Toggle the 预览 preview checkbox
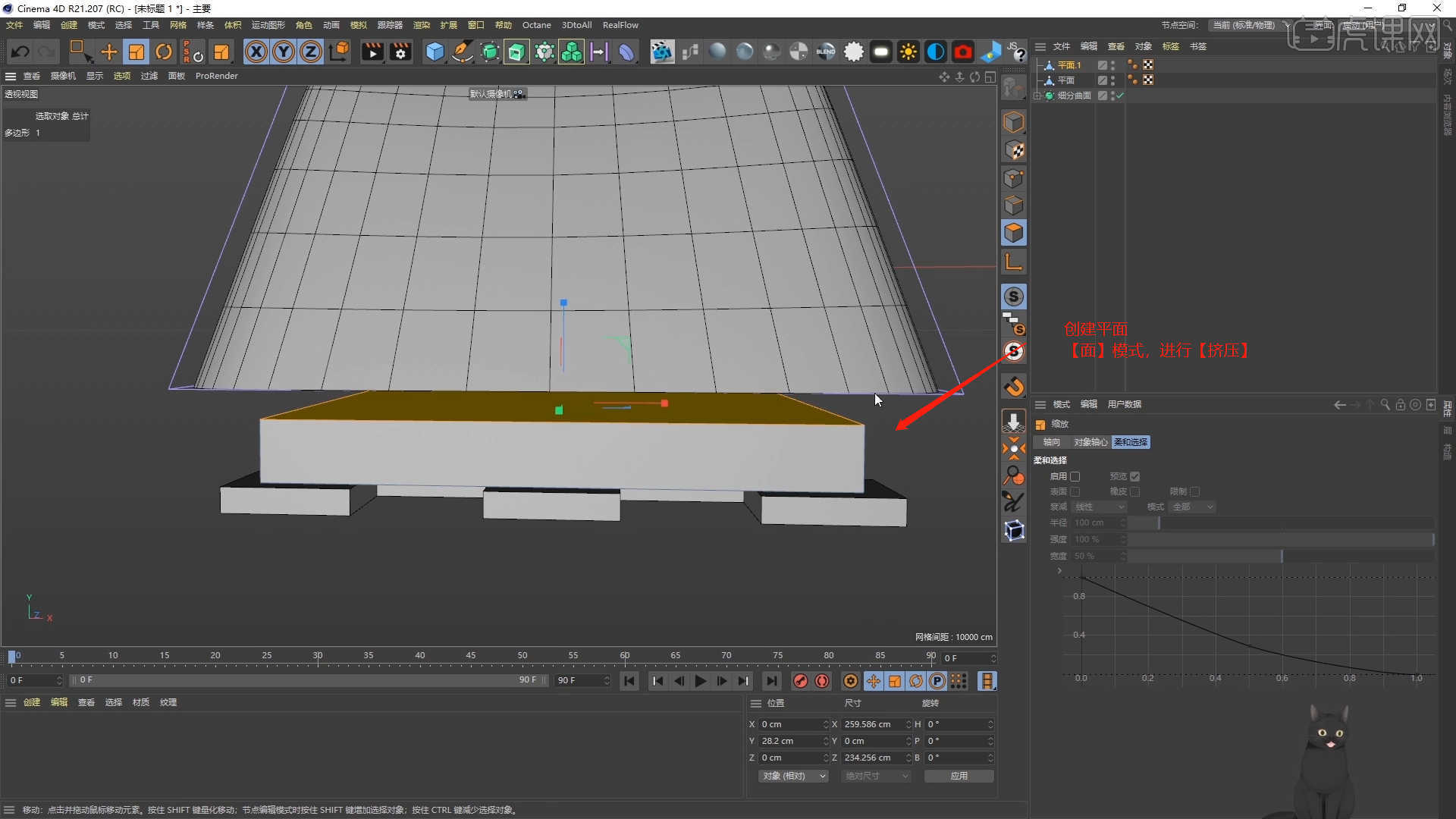Screen dimensions: 1456x819 (x=1134, y=476)
